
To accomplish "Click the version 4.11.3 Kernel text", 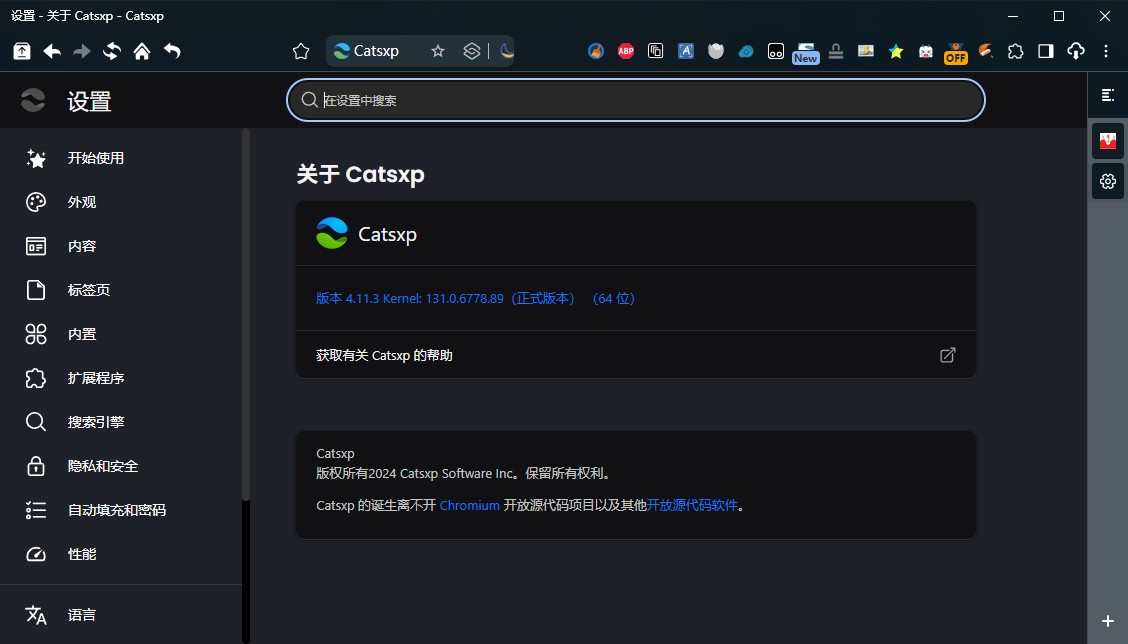I will [x=475, y=298].
